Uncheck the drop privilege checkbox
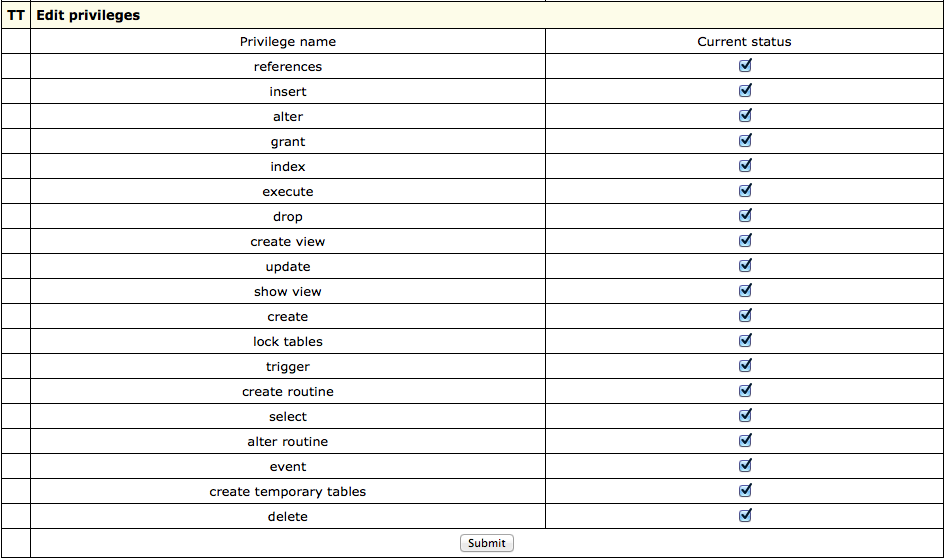 click(x=745, y=216)
